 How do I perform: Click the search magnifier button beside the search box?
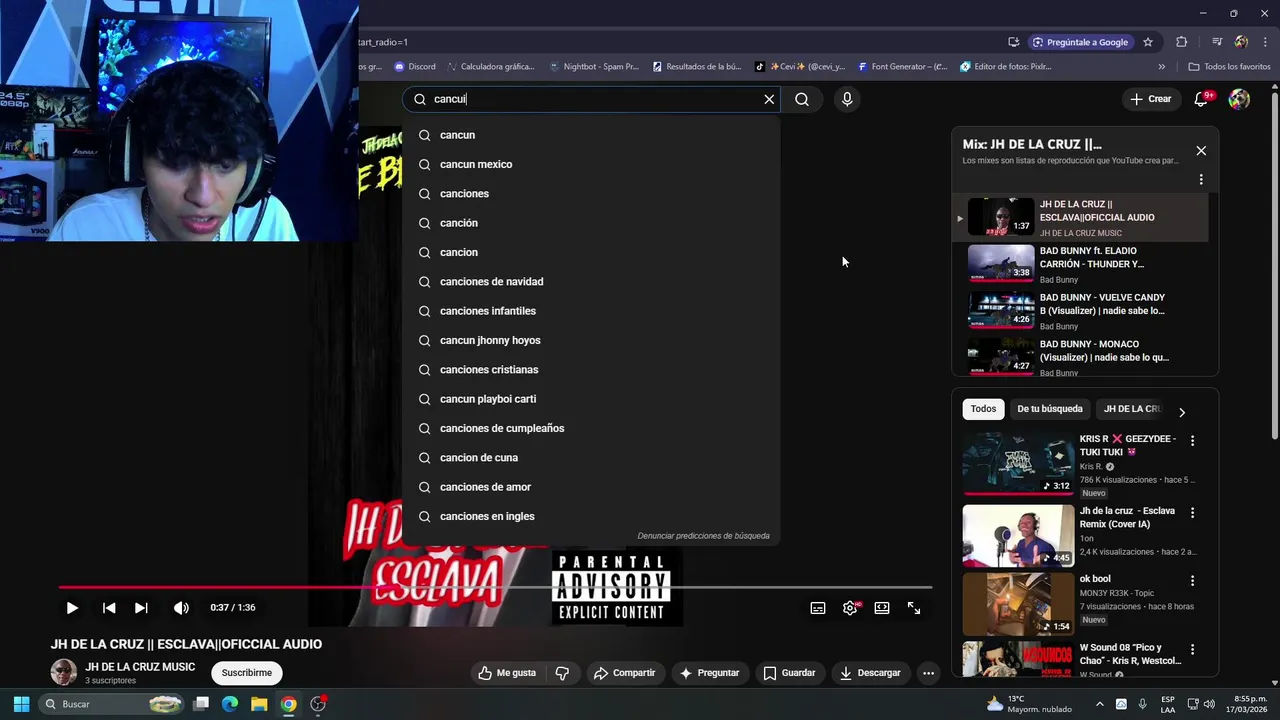pos(802,99)
